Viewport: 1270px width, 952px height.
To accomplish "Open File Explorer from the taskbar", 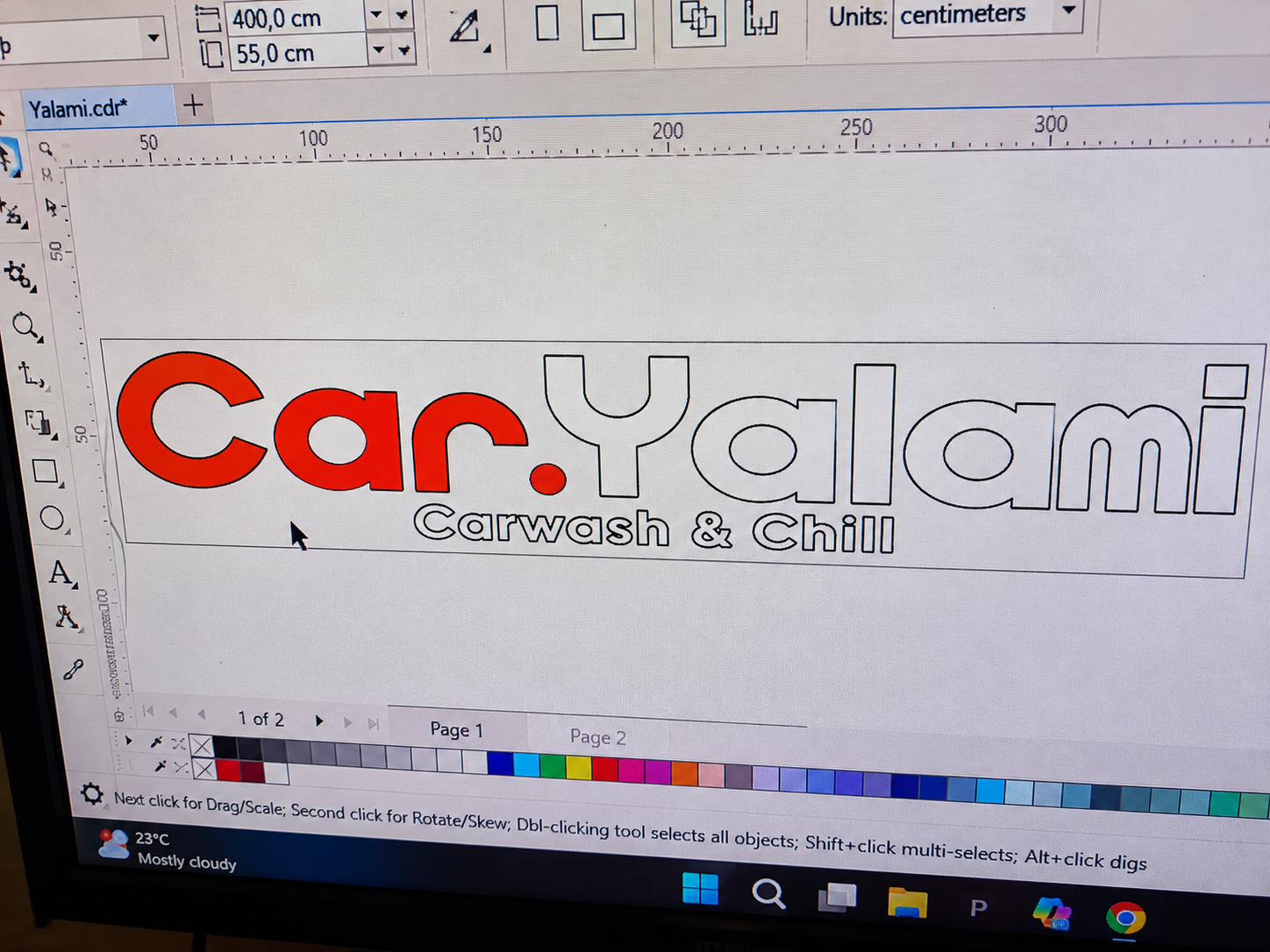I will 907,902.
